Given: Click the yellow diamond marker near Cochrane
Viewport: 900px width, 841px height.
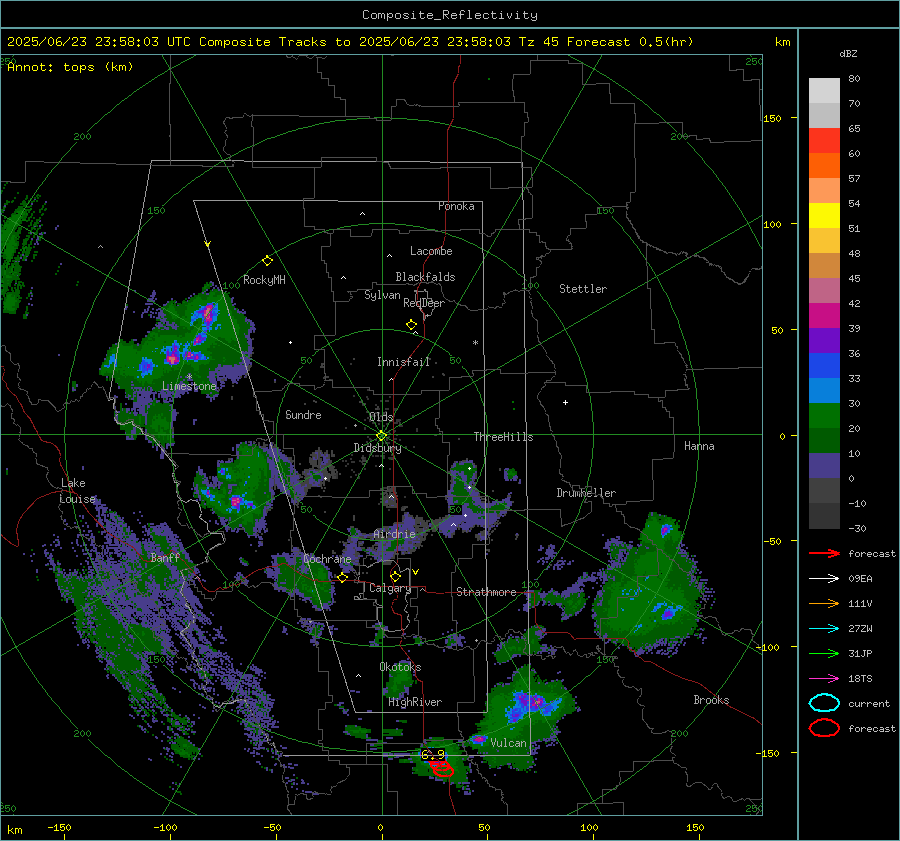Looking at the screenshot, I should pyautogui.click(x=343, y=578).
